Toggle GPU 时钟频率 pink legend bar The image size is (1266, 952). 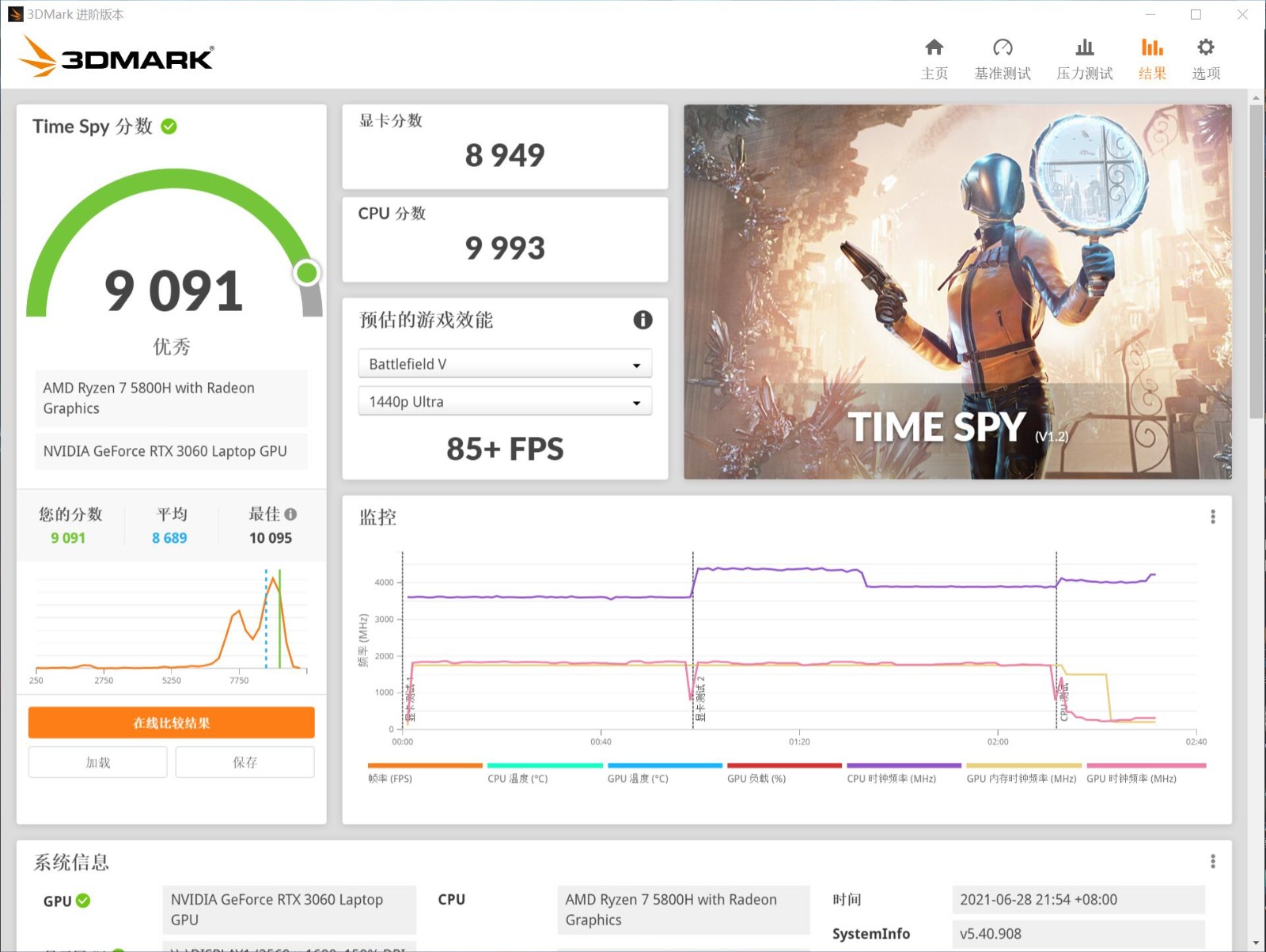coord(1146,765)
